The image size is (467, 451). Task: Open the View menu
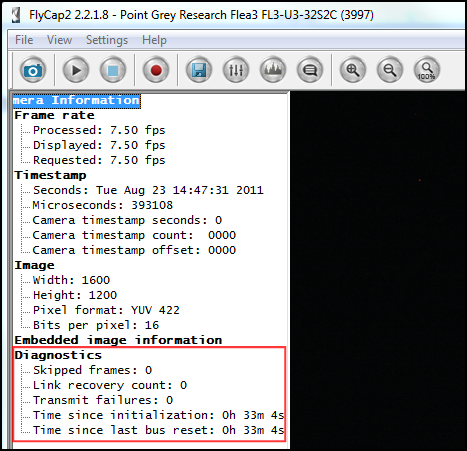[59, 40]
